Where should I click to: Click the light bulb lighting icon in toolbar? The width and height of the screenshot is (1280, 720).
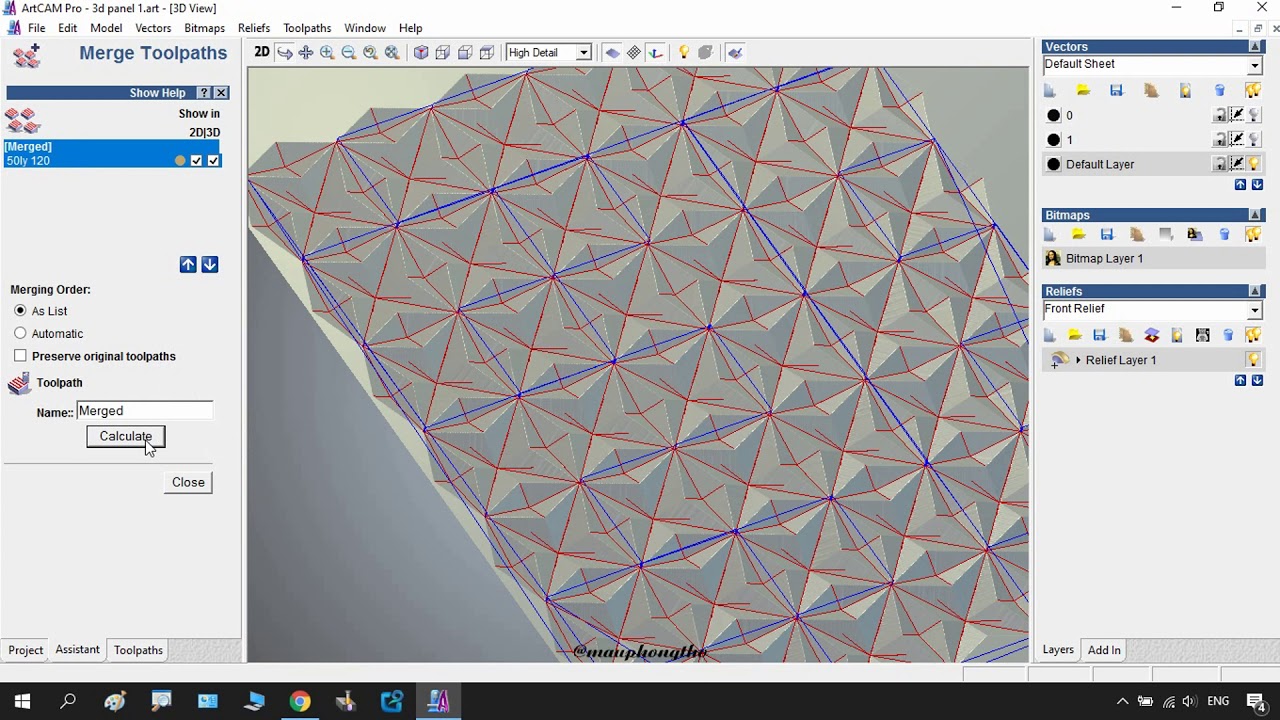tap(684, 52)
